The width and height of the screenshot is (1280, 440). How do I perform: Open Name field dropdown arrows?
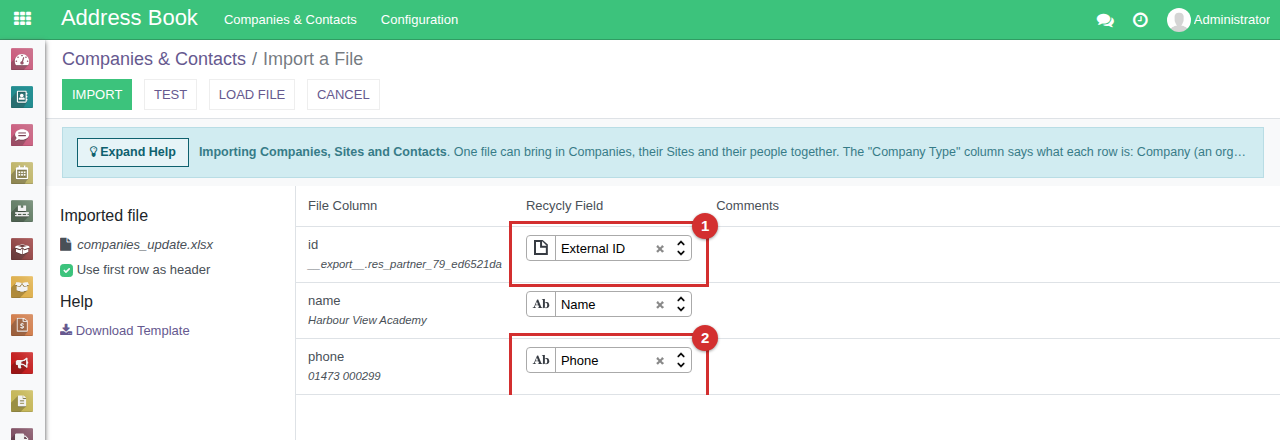pyautogui.click(x=681, y=304)
